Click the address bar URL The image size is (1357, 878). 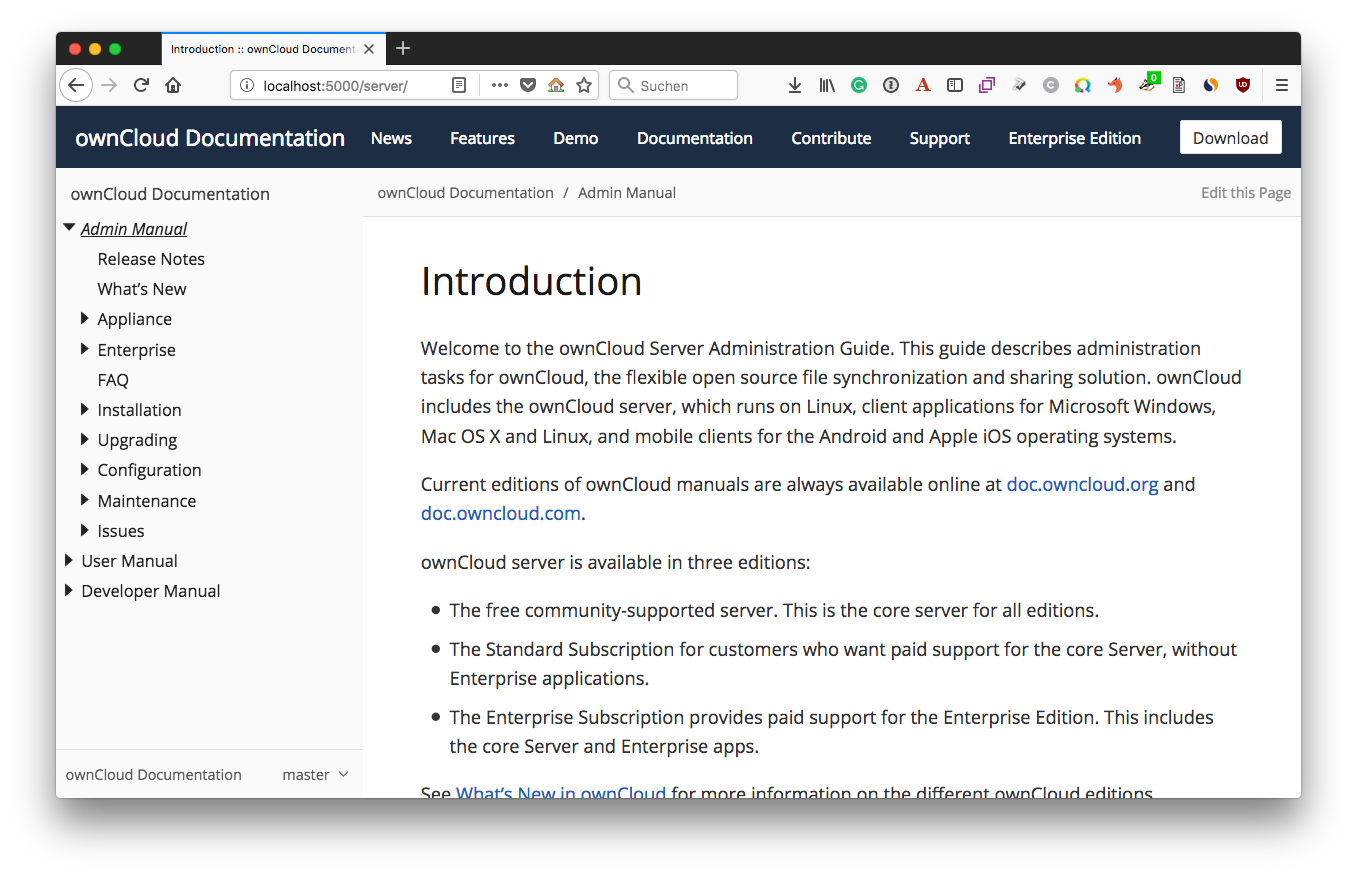pos(335,86)
